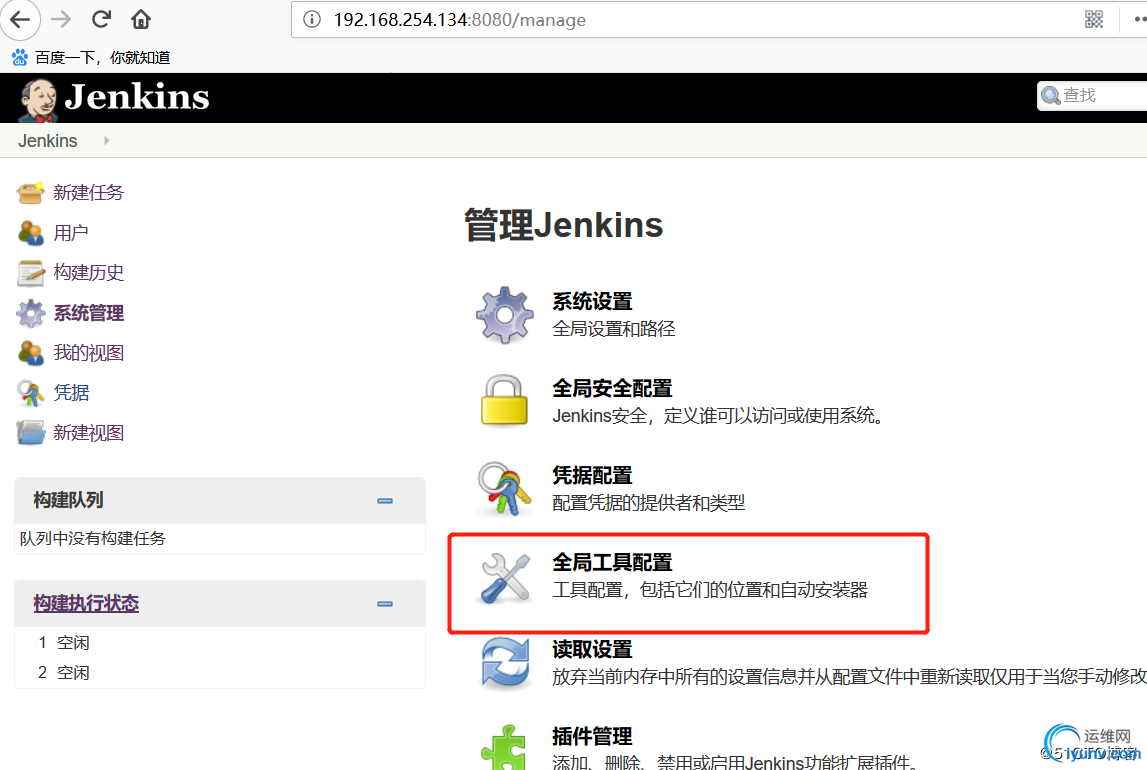
Task: Focus the 查找 search box
Action: tap(1093, 96)
